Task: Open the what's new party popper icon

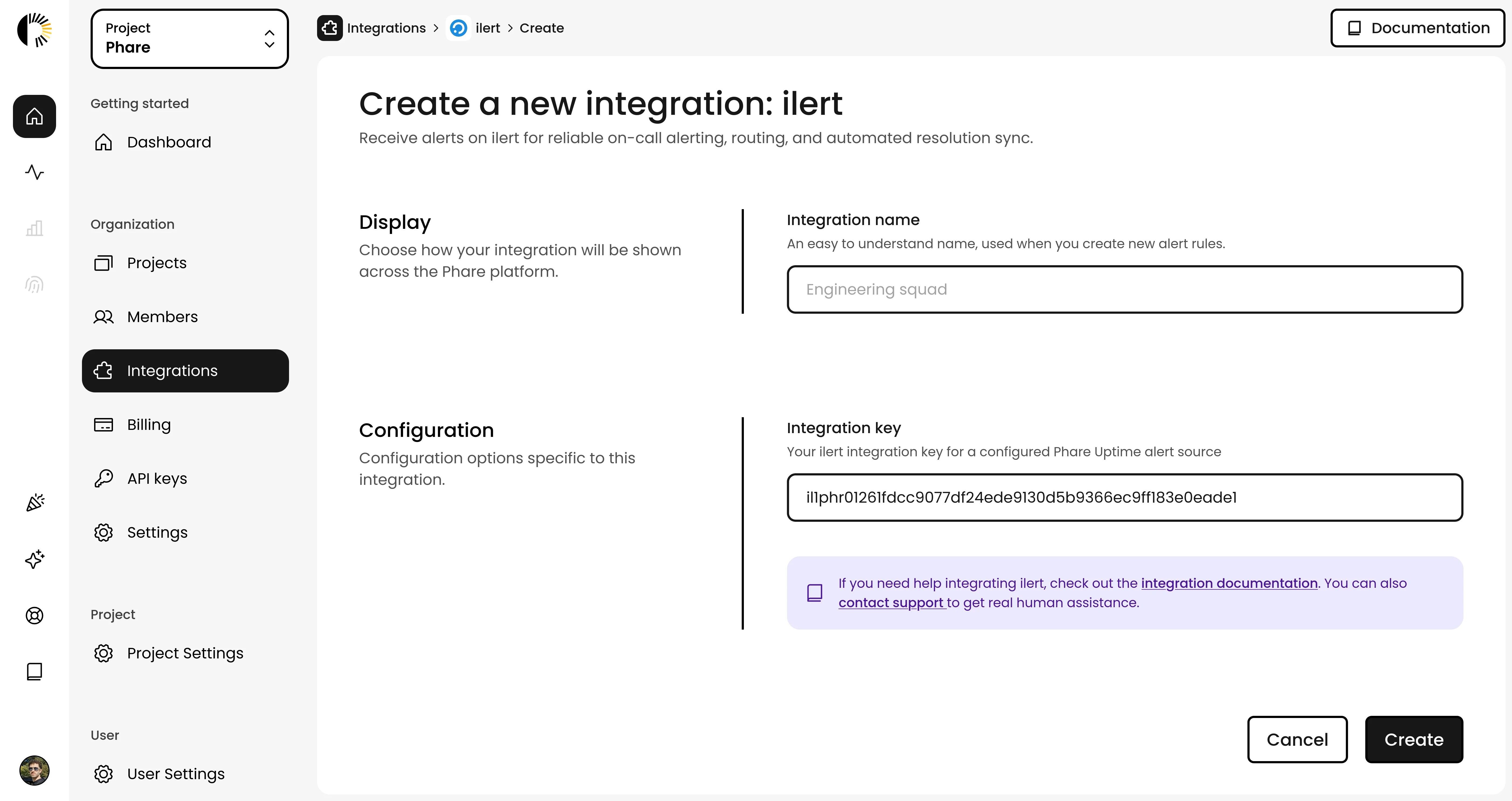Action: (x=34, y=502)
